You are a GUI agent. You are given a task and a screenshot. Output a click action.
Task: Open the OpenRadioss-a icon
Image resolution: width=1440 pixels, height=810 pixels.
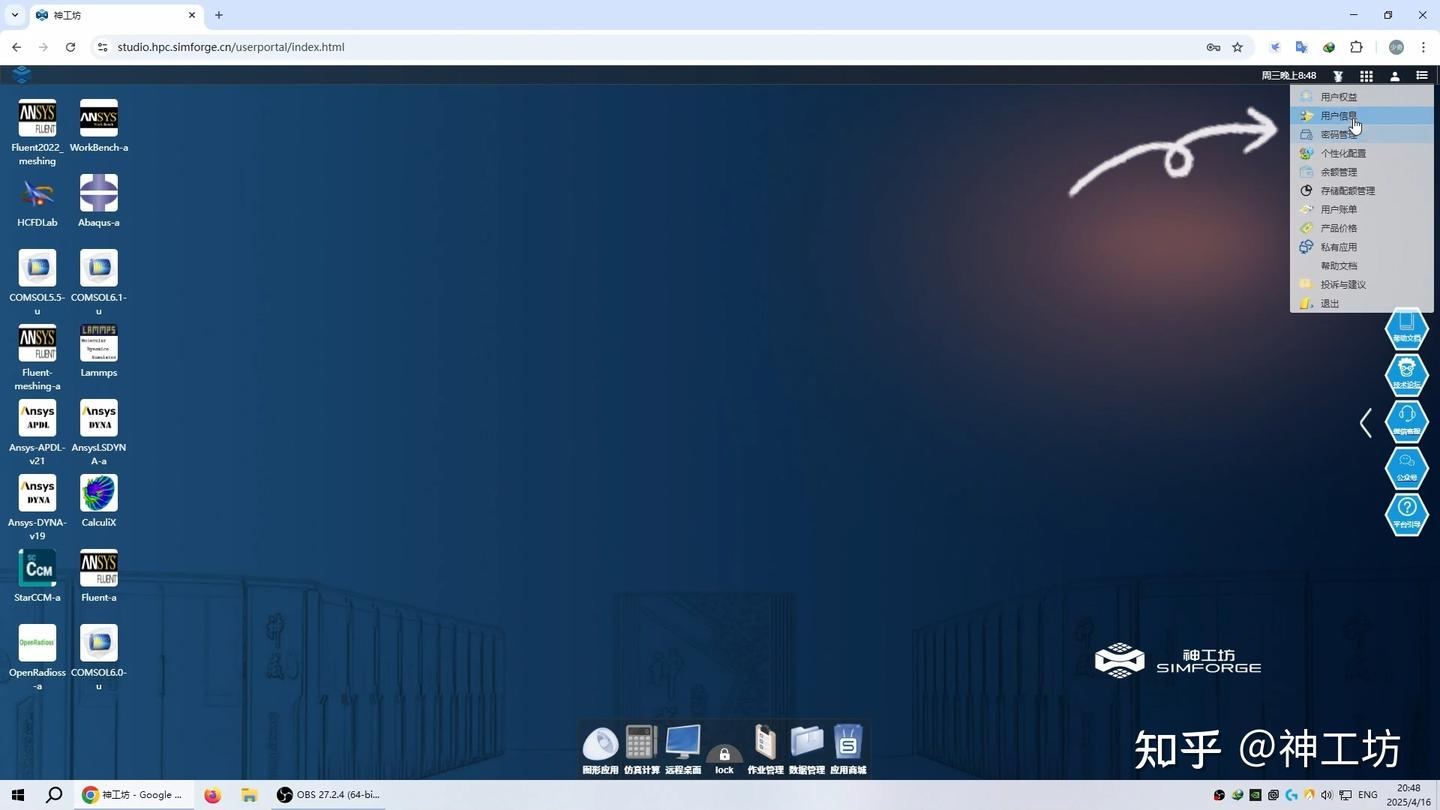coord(37,644)
